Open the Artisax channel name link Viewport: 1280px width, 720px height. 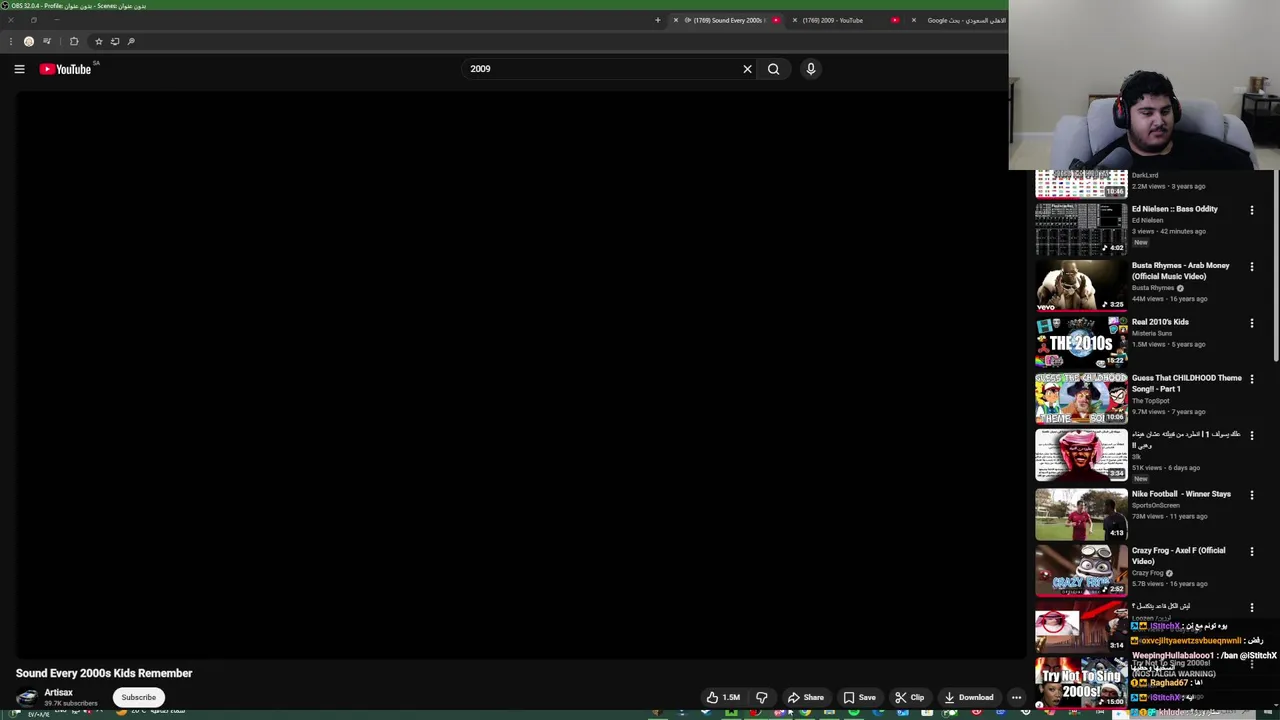[x=58, y=692]
